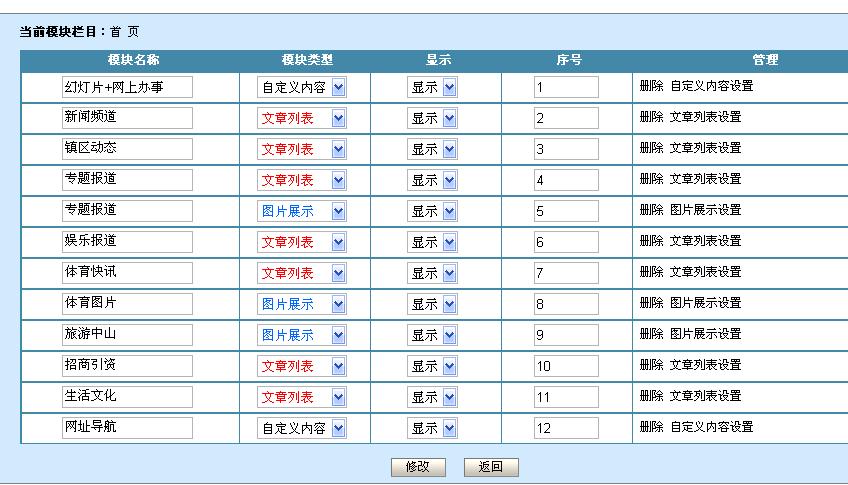
Task: Delete the 新闻频道 module
Action: click(x=651, y=117)
